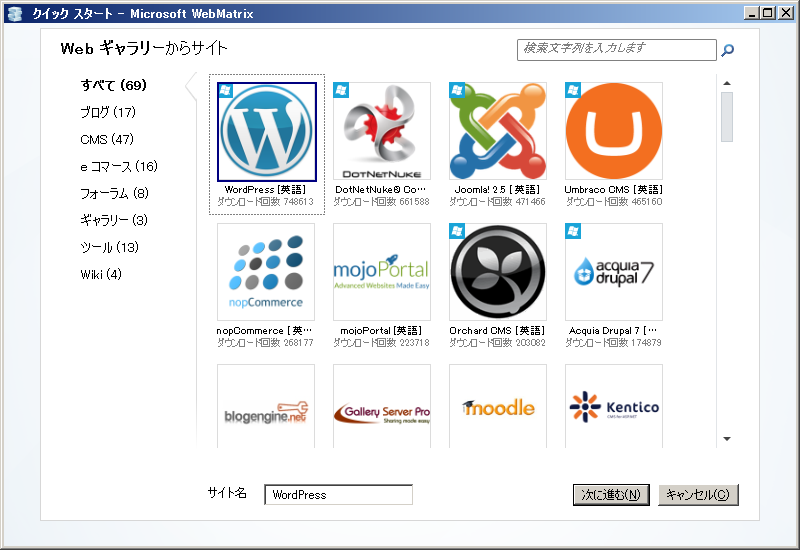800x550 pixels.
Task: Click the サイト名 WordPress text field
Action: (338, 494)
